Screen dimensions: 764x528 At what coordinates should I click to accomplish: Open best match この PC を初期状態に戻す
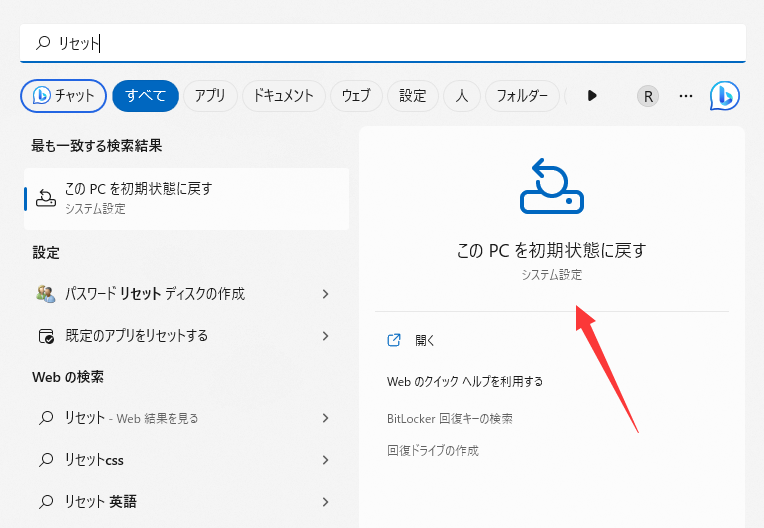tap(187, 199)
